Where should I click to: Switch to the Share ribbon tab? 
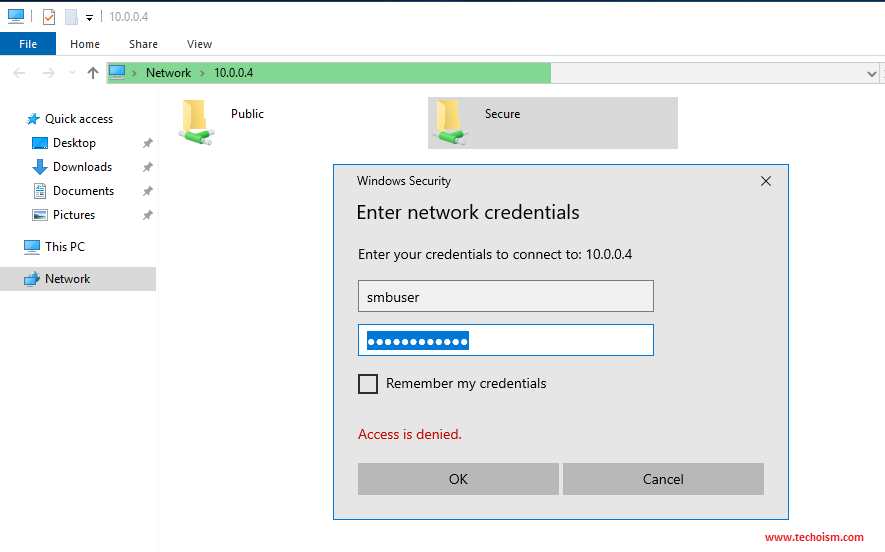click(x=143, y=44)
